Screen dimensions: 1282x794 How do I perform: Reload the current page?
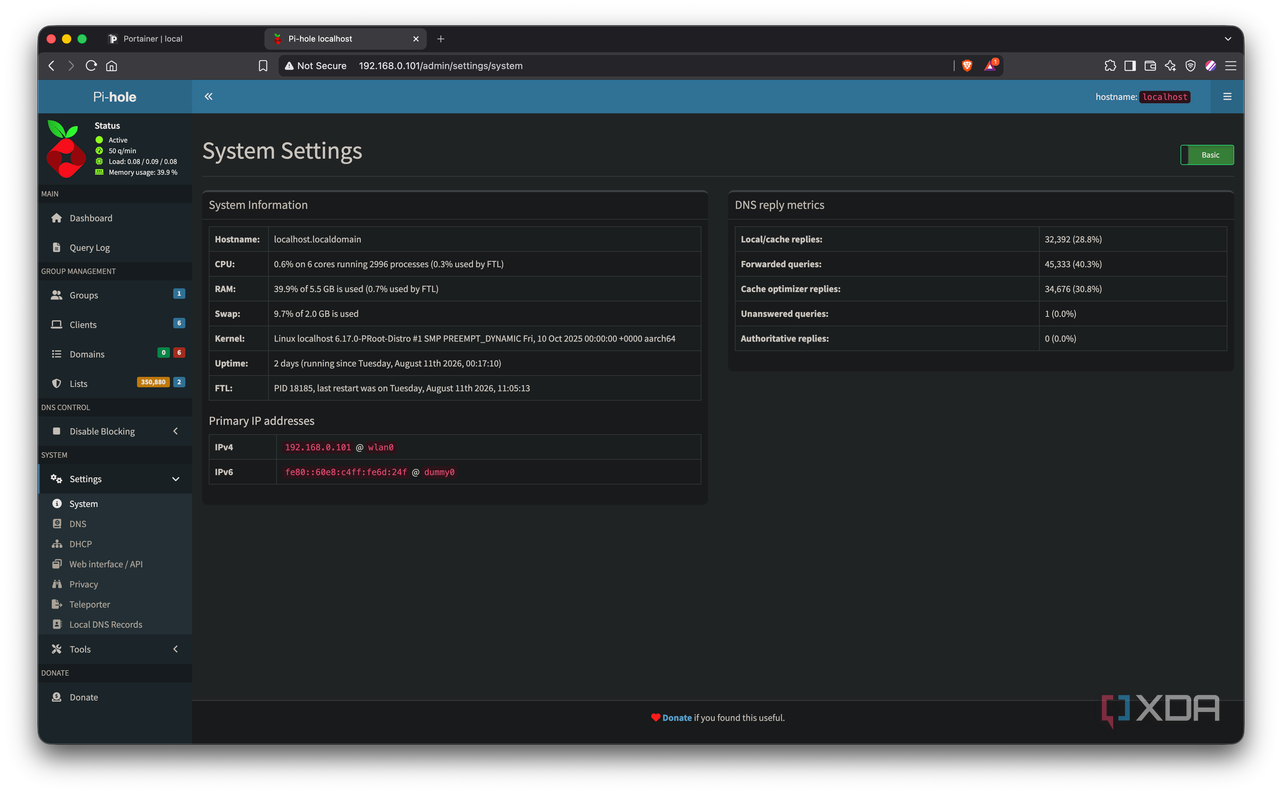click(x=91, y=66)
